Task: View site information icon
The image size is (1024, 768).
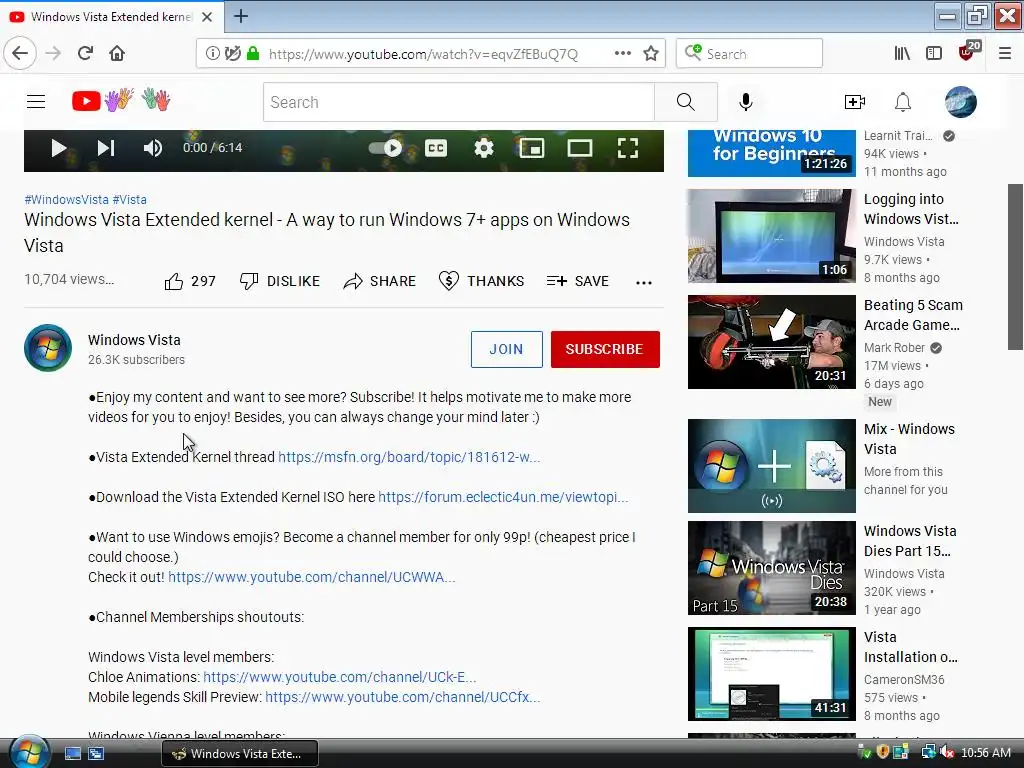Action: click(x=213, y=54)
